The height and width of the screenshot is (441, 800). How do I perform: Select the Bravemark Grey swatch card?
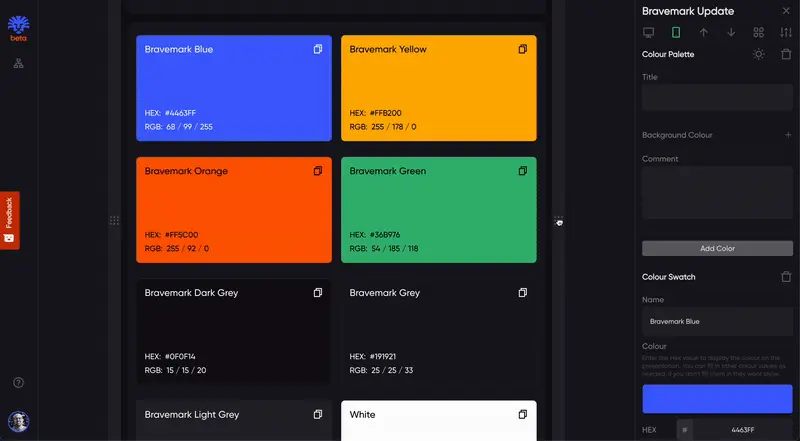tap(439, 332)
